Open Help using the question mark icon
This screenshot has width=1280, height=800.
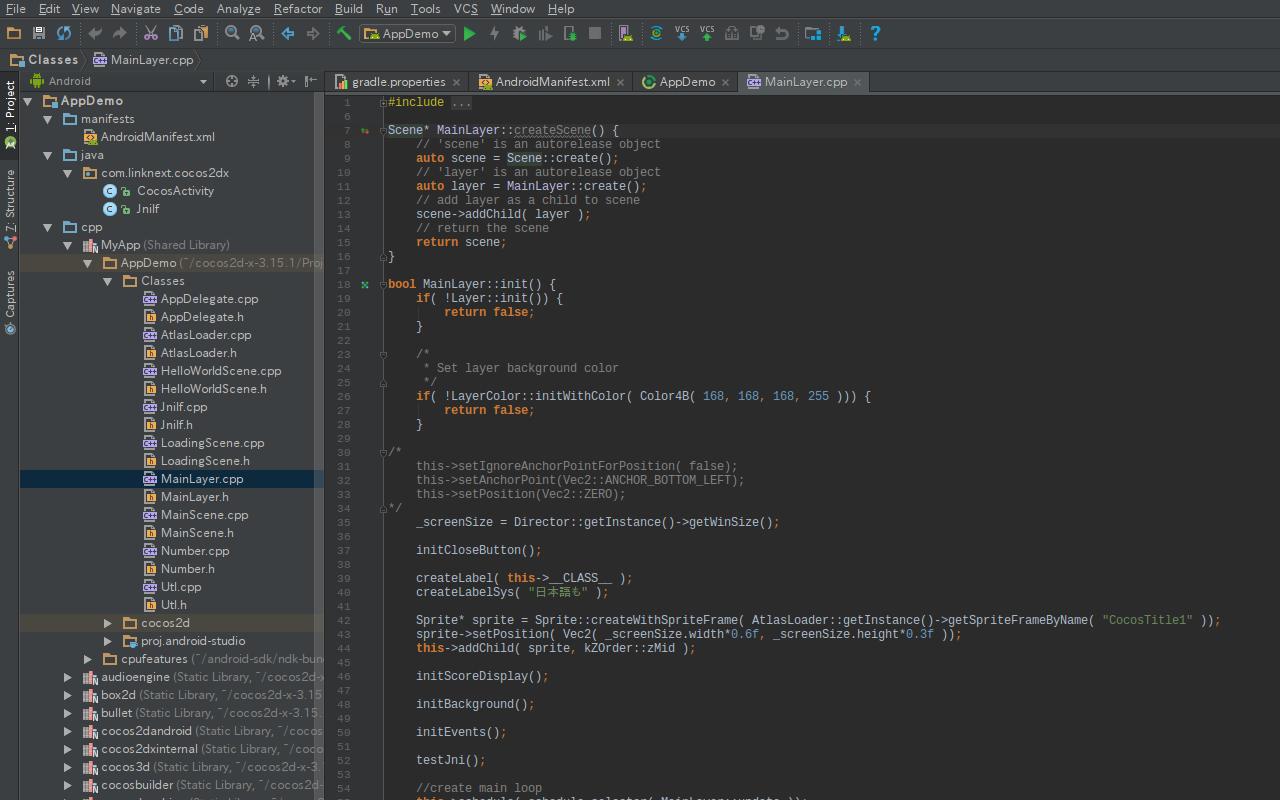point(874,33)
